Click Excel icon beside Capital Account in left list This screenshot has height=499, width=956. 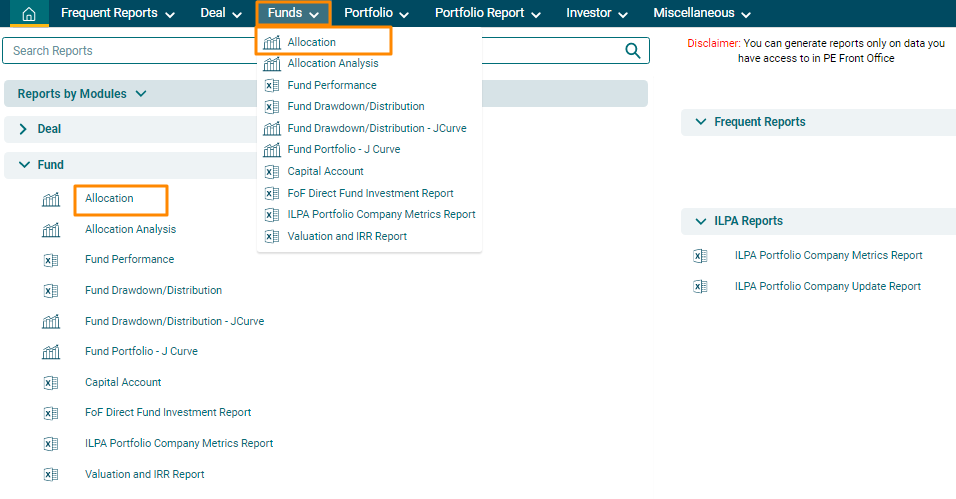(51, 382)
